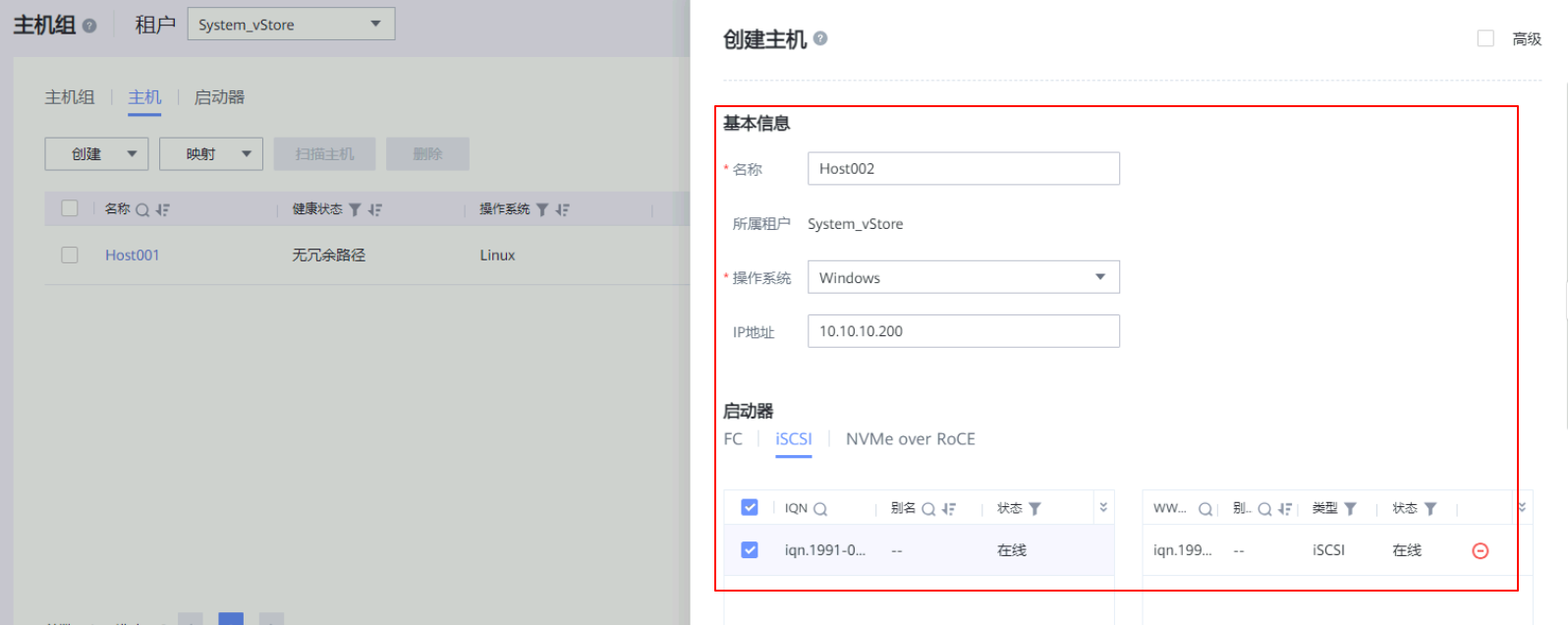Uncheck the iqn.1991-0... initiator row checkbox
Image resolution: width=1568 pixels, height=625 pixels.
tap(750, 550)
